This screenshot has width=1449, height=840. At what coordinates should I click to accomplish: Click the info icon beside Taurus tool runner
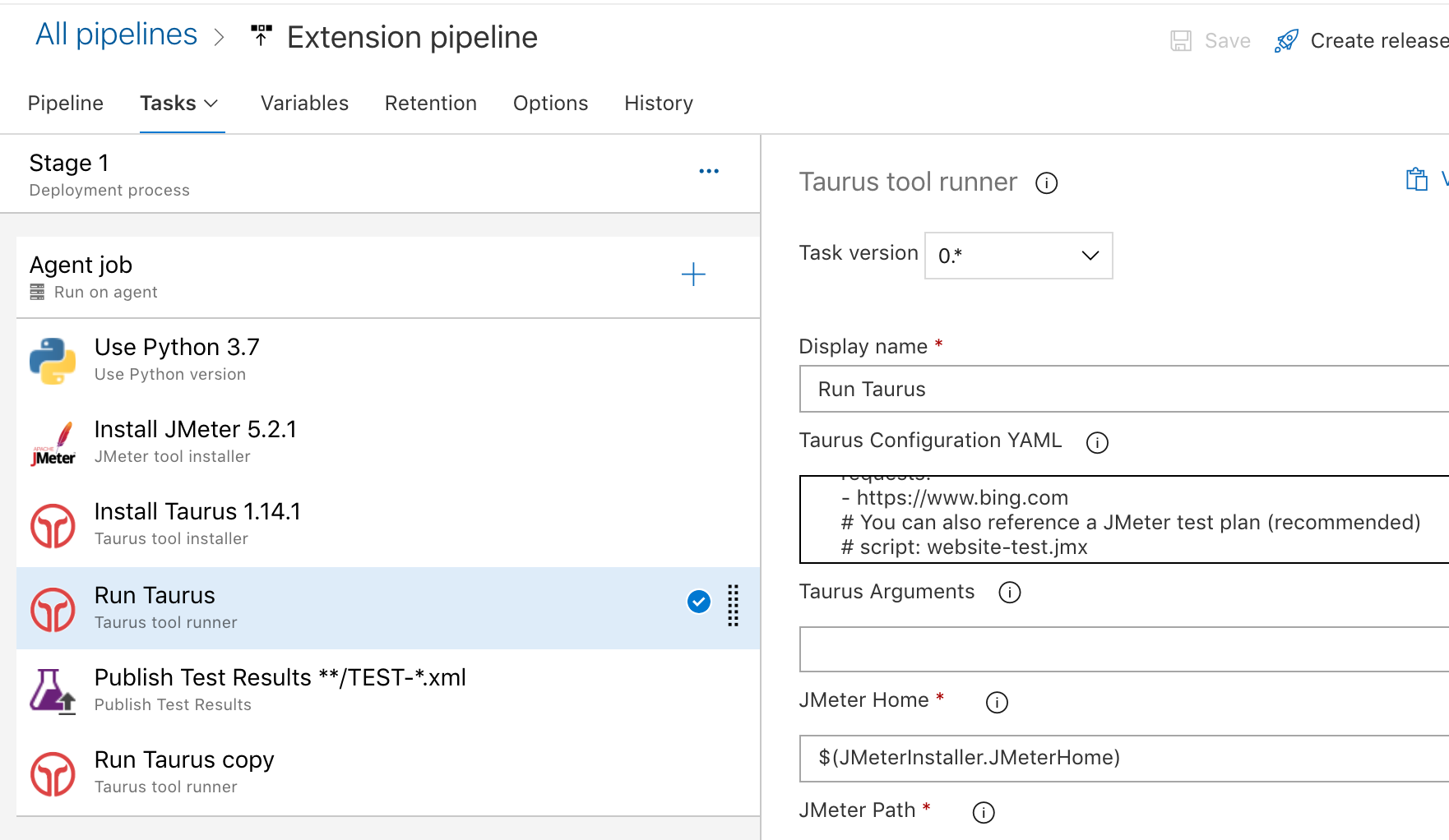[x=1046, y=182]
